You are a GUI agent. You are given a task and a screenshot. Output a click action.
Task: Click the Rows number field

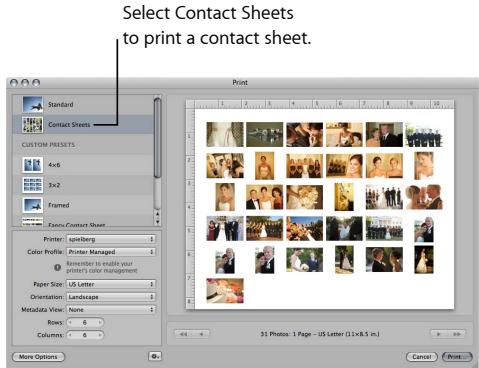point(85,322)
